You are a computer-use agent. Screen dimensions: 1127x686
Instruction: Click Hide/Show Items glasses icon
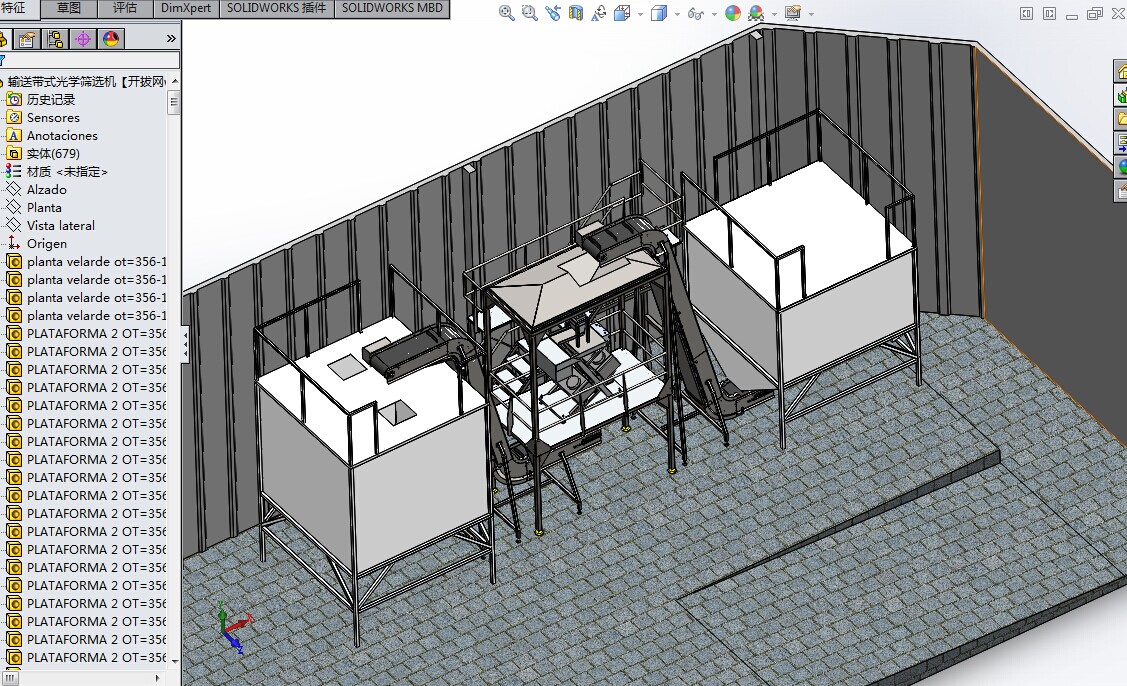coord(695,13)
